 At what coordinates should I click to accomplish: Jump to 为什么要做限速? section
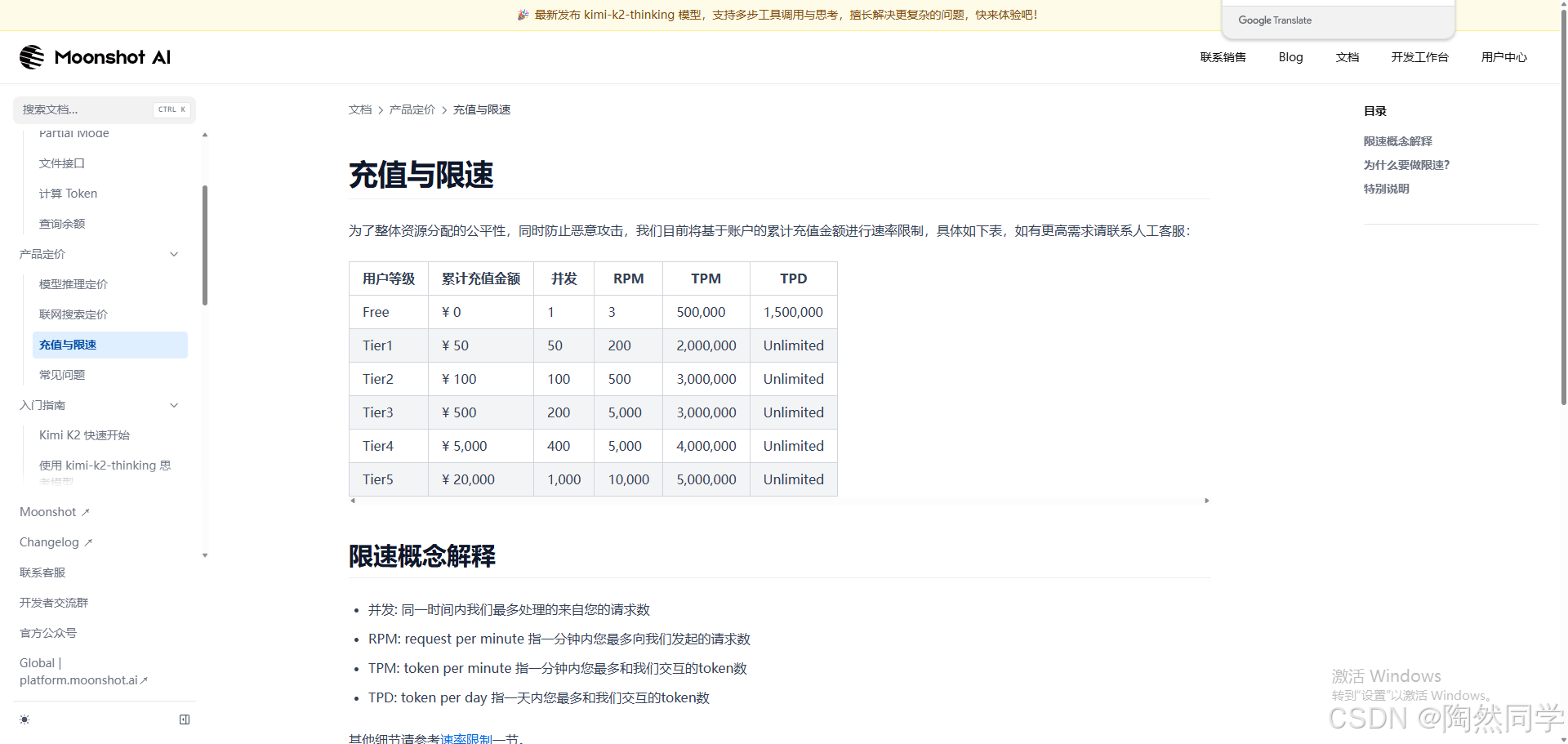click(x=1406, y=165)
